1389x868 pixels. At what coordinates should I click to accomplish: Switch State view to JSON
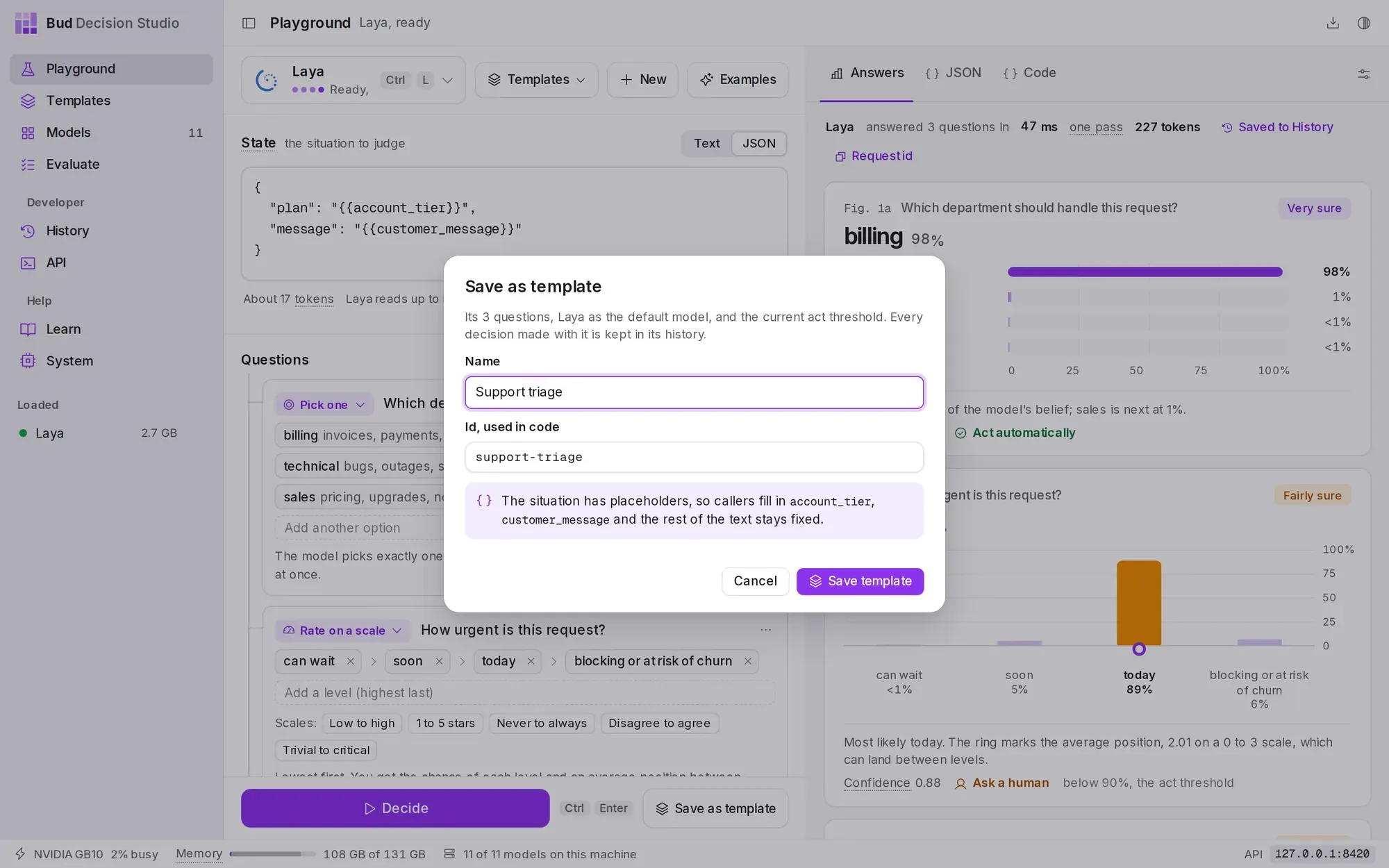(x=759, y=143)
